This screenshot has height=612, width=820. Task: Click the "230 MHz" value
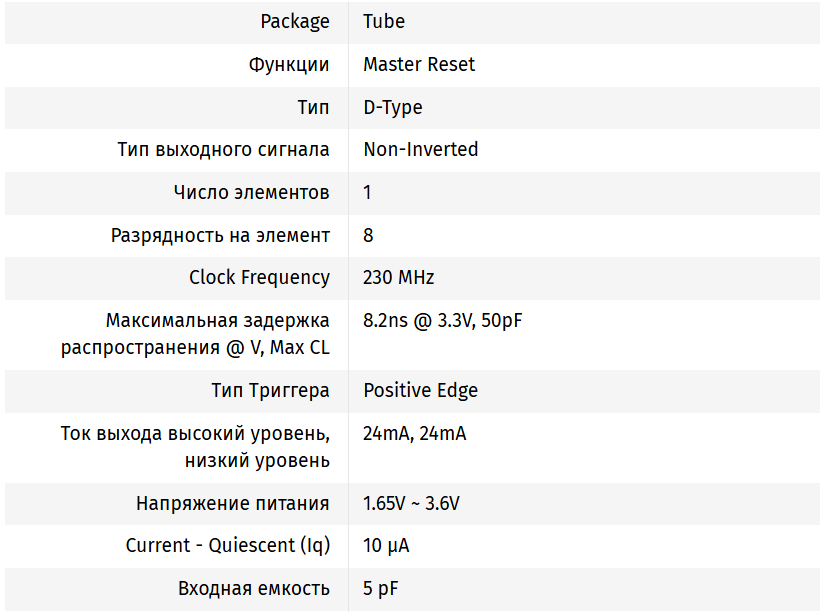(x=399, y=277)
